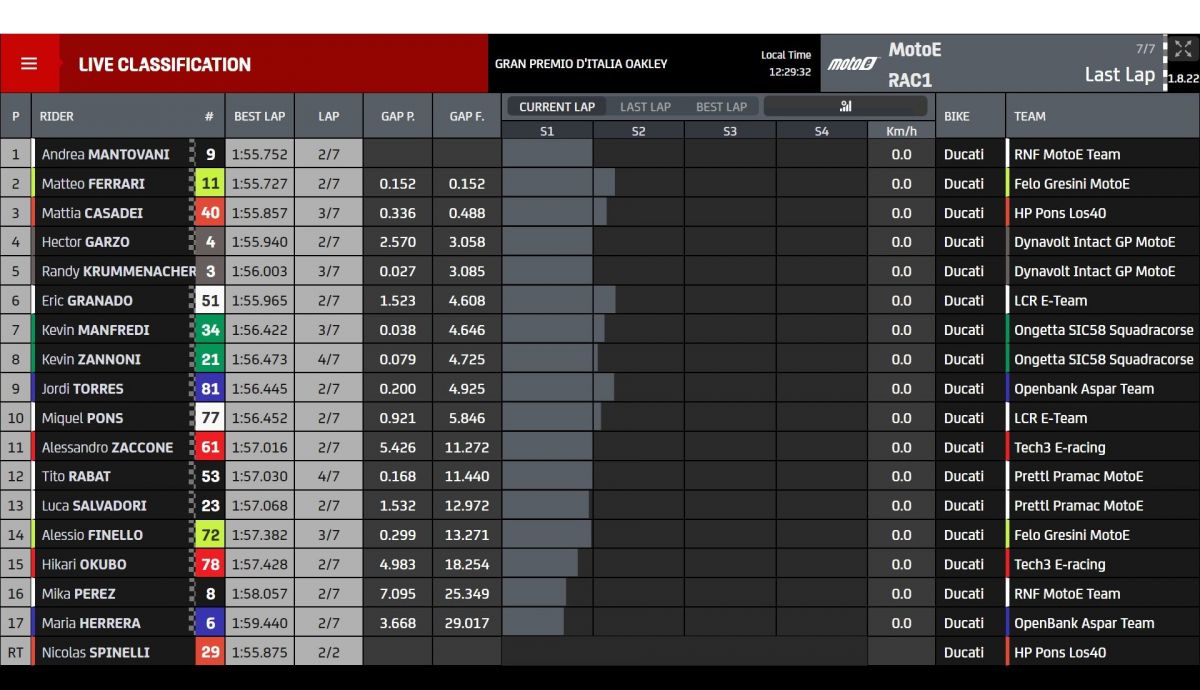
Task: Select rider Eric GRANADO
Action: pos(87,300)
